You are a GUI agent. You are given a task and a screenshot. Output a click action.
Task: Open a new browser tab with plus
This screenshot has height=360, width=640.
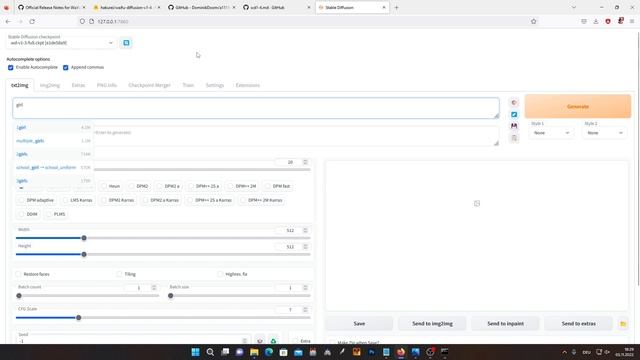(x=396, y=7)
